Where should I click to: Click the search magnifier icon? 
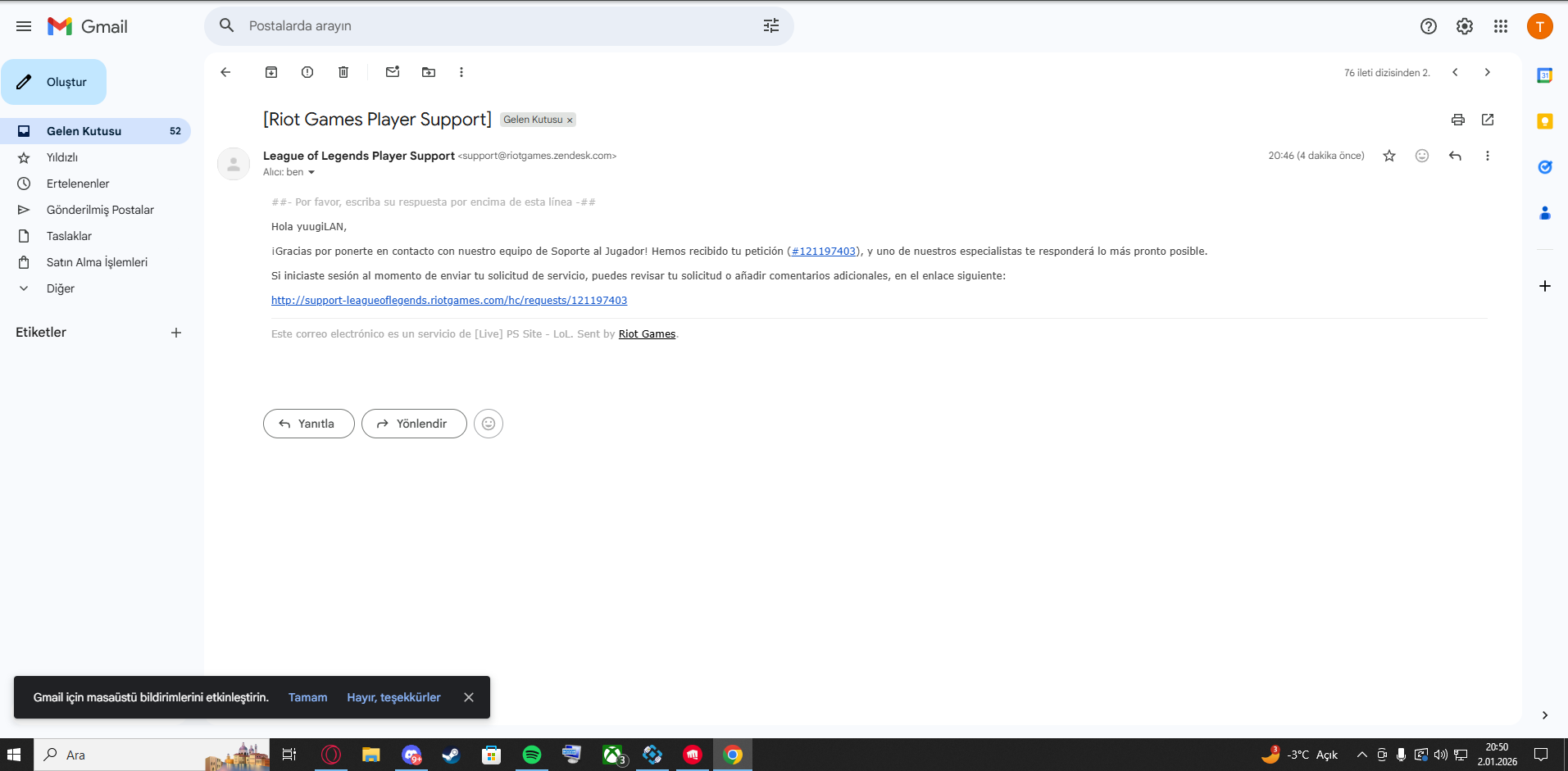pos(227,26)
